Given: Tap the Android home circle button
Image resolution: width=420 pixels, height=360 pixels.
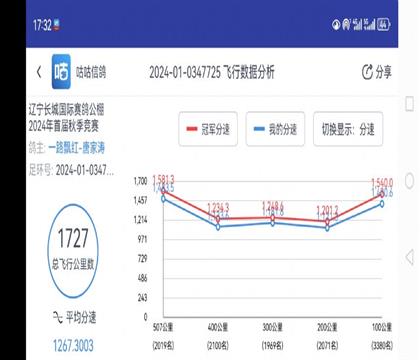Looking at the screenshot, I should [x=410, y=181].
